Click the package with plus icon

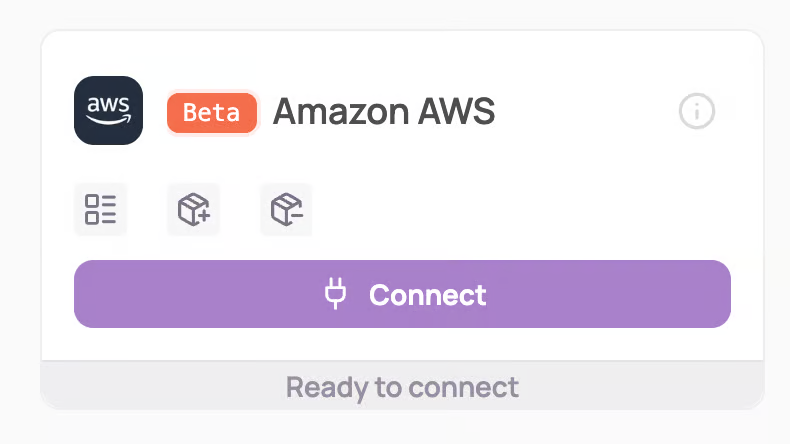point(193,210)
